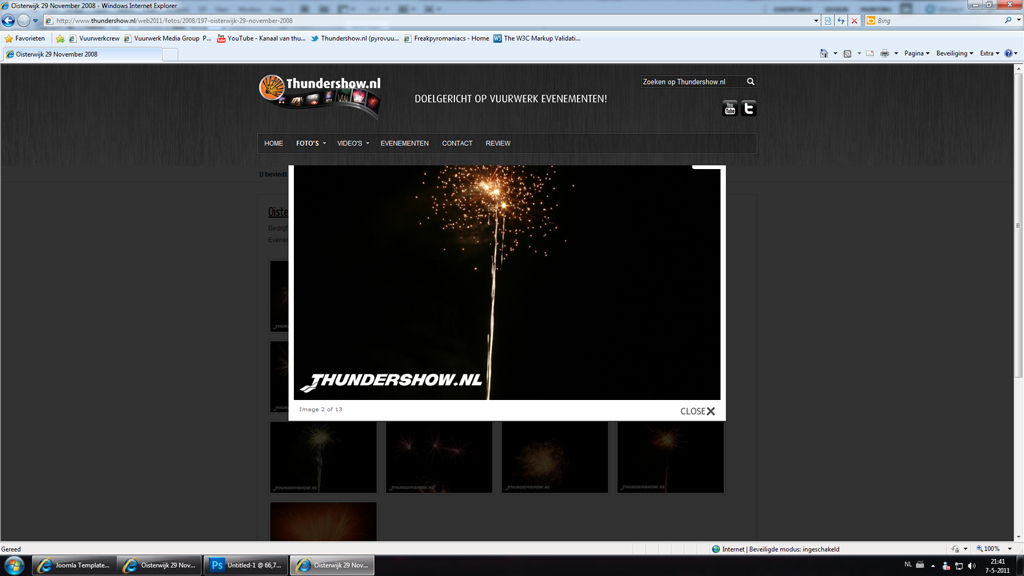The height and width of the screenshot is (576, 1024).
Task: Open recent pages dropdown beside Forward button
Action: point(35,21)
